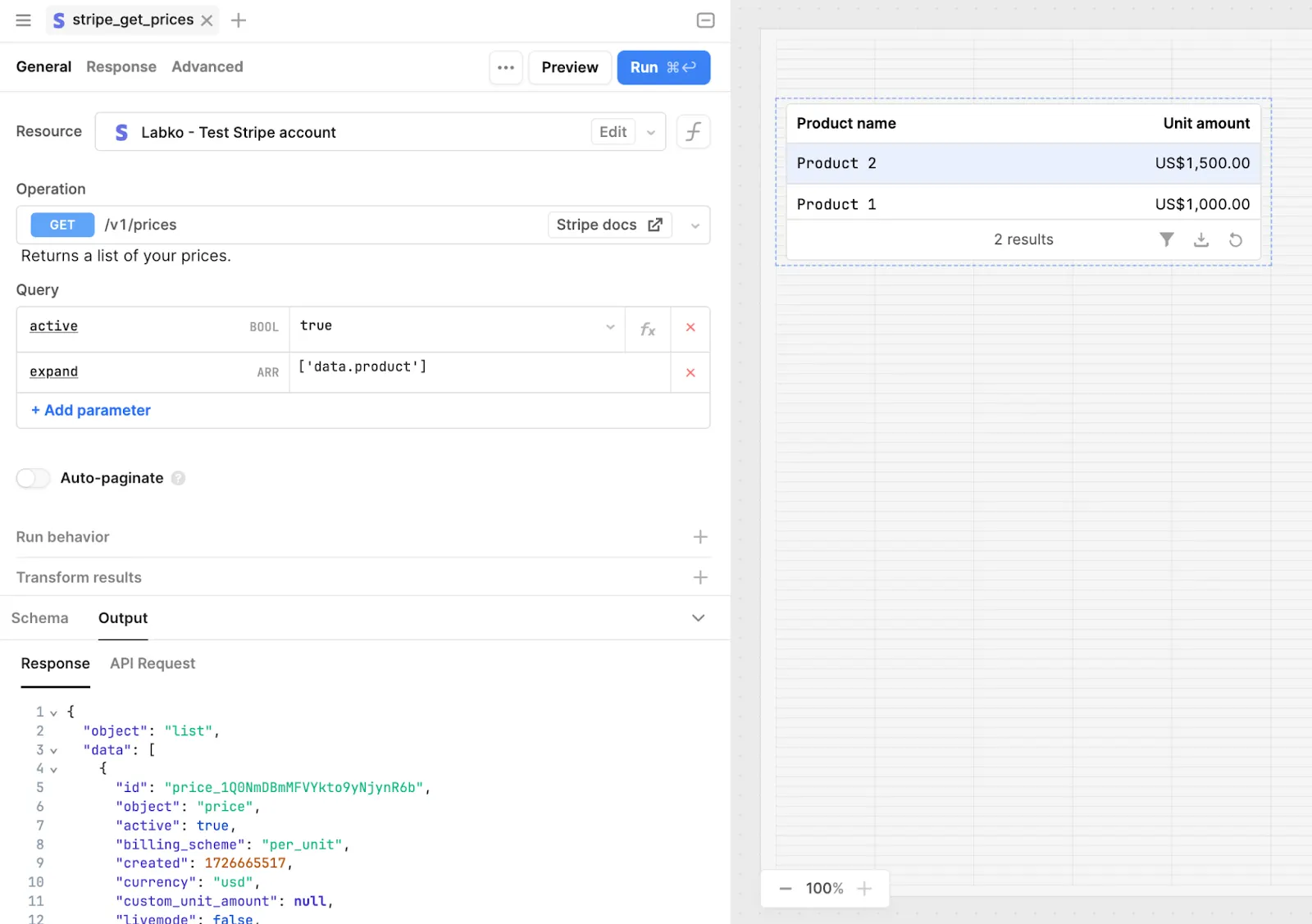Fold JSON at line 1
1312x924 pixels.
coord(54,712)
